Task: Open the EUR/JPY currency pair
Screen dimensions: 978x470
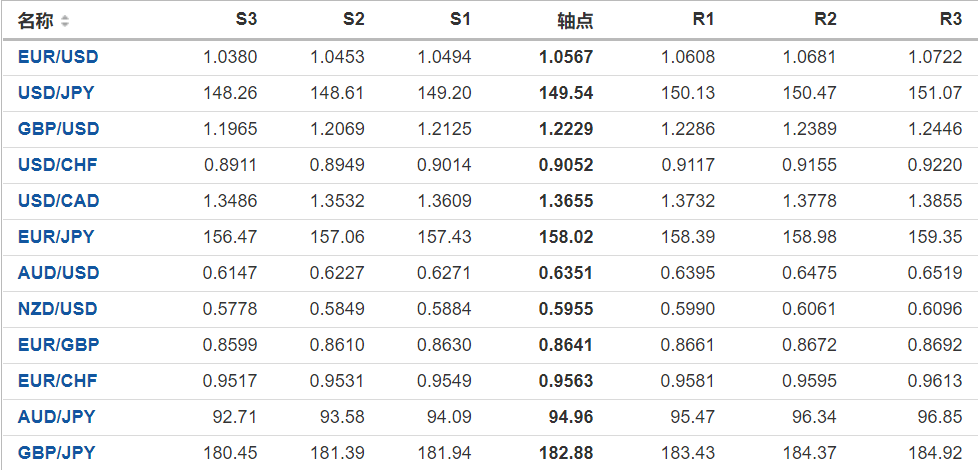Action: pyautogui.click(x=56, y=237)
